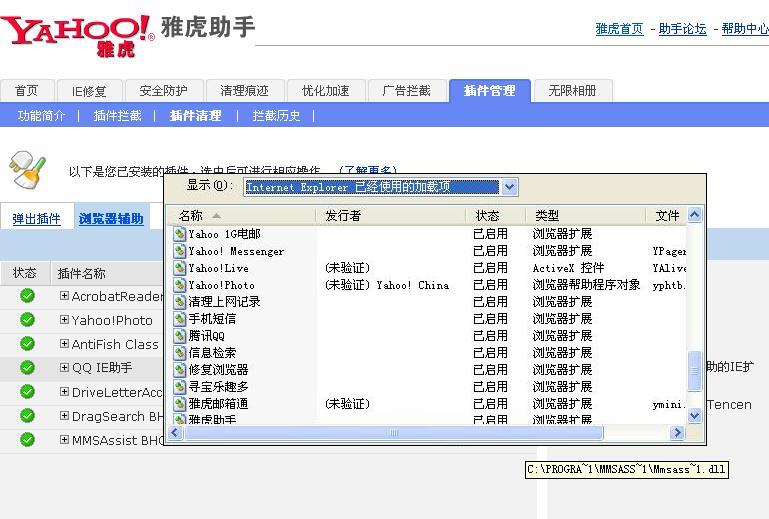Go to 功能简介 sub-menu
This screenshot has height=519, width=769.
(42, 116)
